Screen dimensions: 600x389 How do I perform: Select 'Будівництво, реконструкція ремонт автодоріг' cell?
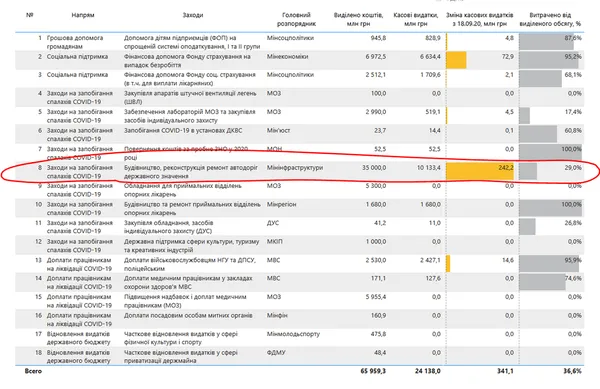pyautogui.click(x=191, y=172)
